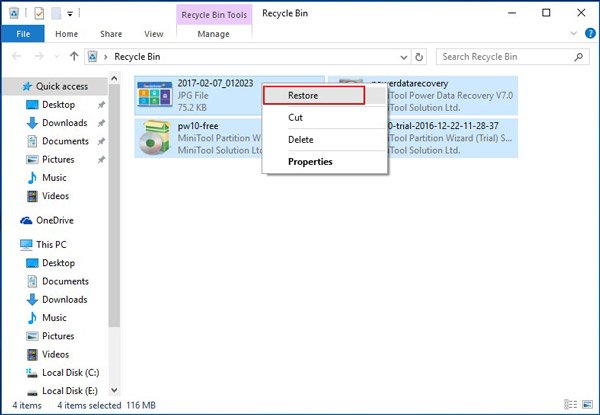Viewport: 600px width, 415px height.
Task: Select the pw10-free installer disc icon
Action: pyautogui.click(x=155, y=138)
